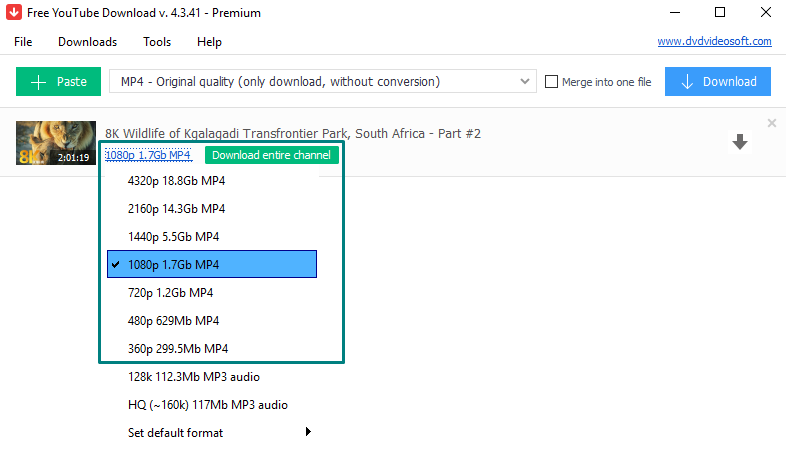The width and height of the screenshot is (786, 452).
Task: Click Download entire channel button
Action: [x=271, y=155]
